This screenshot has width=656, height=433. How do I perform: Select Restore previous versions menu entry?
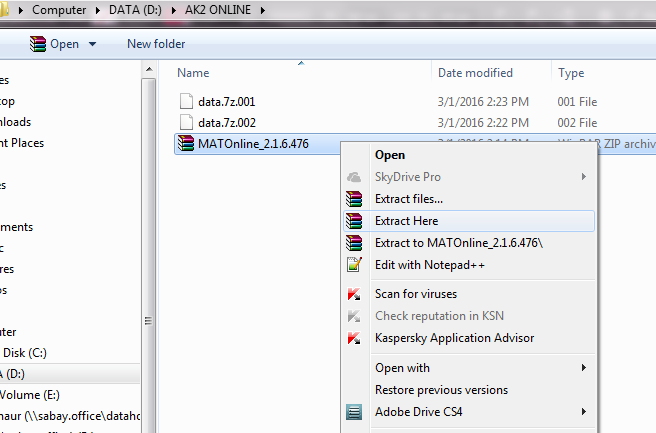pos(441,390)
